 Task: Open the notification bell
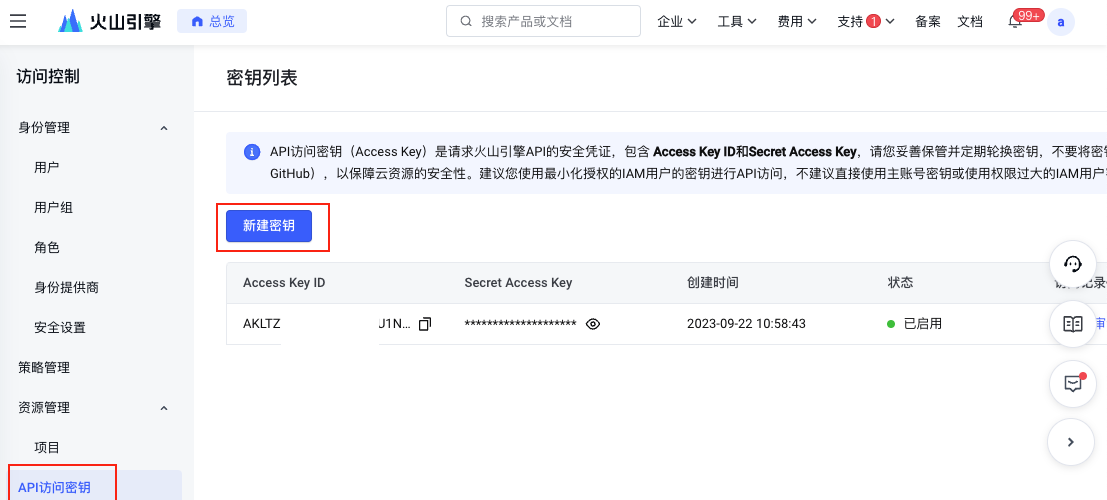tap(1015, 22)
